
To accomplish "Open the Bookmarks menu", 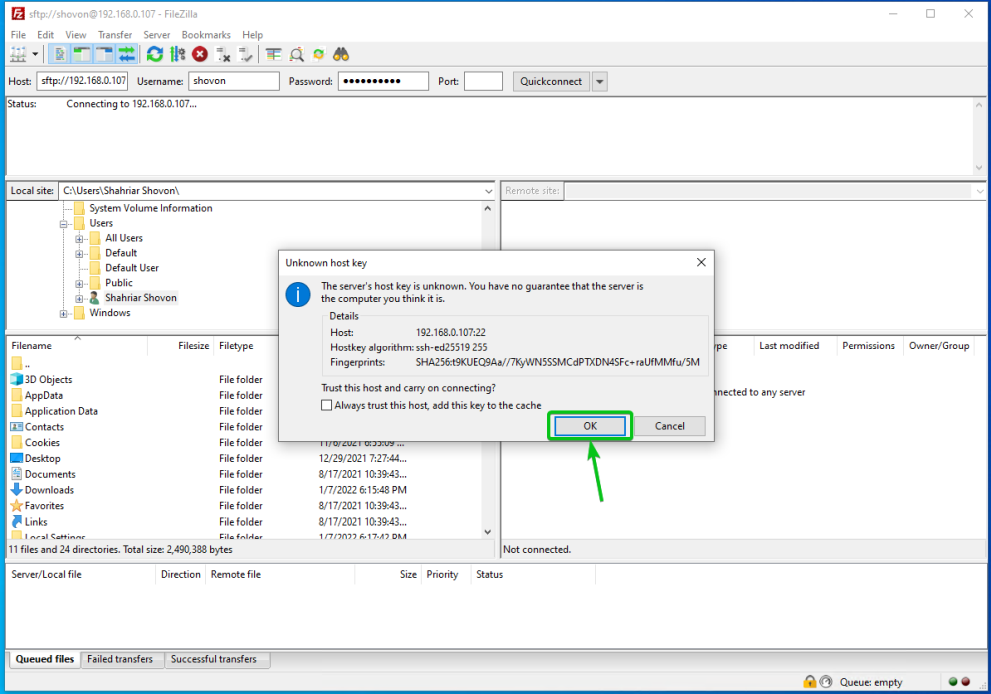I will click(x=205, y=35).
